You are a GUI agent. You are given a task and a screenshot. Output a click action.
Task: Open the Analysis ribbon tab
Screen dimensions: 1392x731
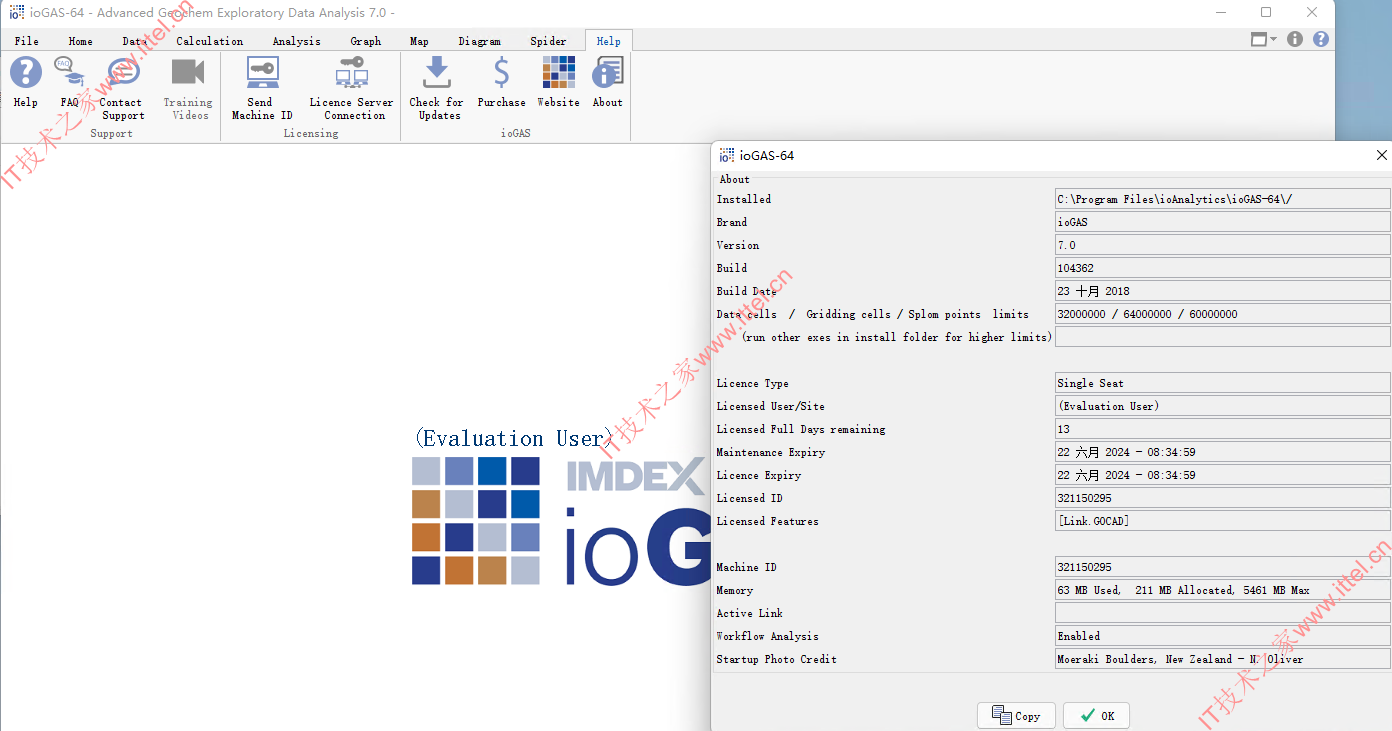tap(297, 41)
